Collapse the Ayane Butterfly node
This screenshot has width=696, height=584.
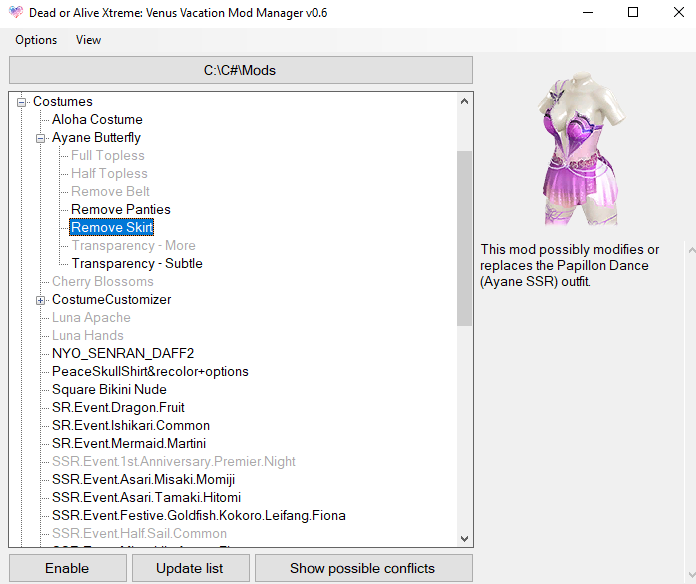coord(40,138)
